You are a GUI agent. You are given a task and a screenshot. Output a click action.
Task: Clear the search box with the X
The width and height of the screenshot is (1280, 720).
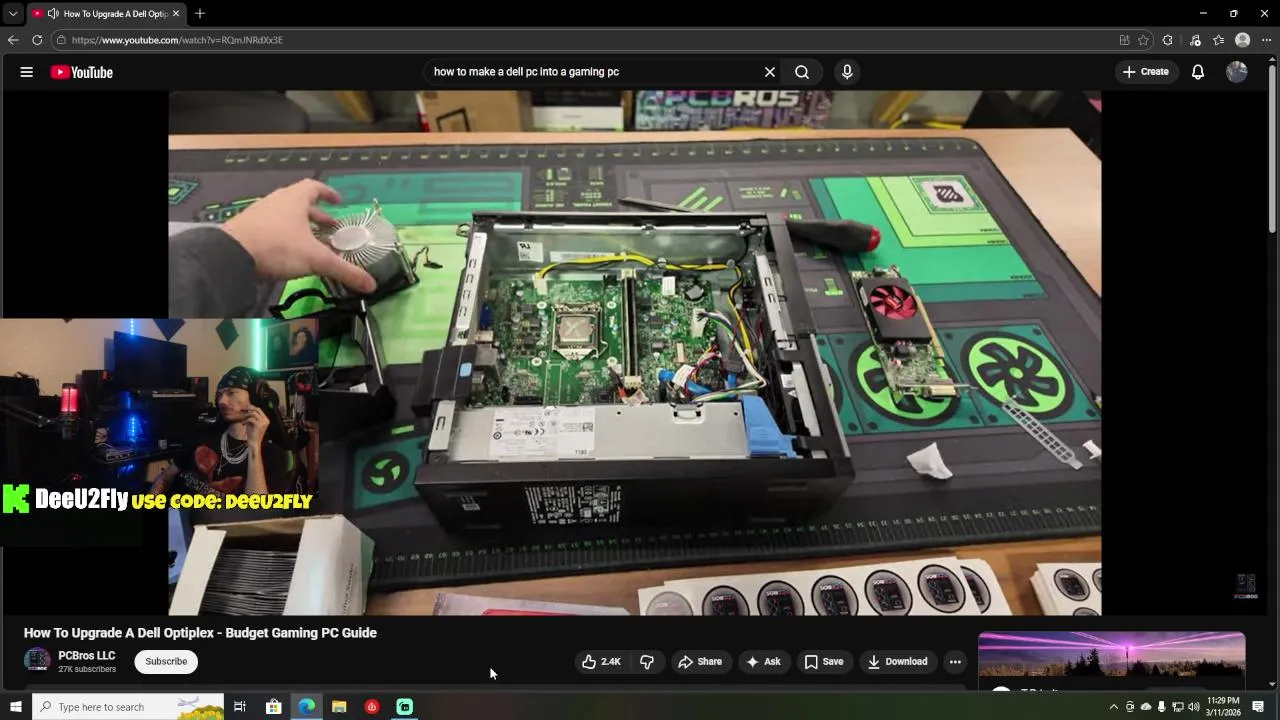tap(770, 72)
